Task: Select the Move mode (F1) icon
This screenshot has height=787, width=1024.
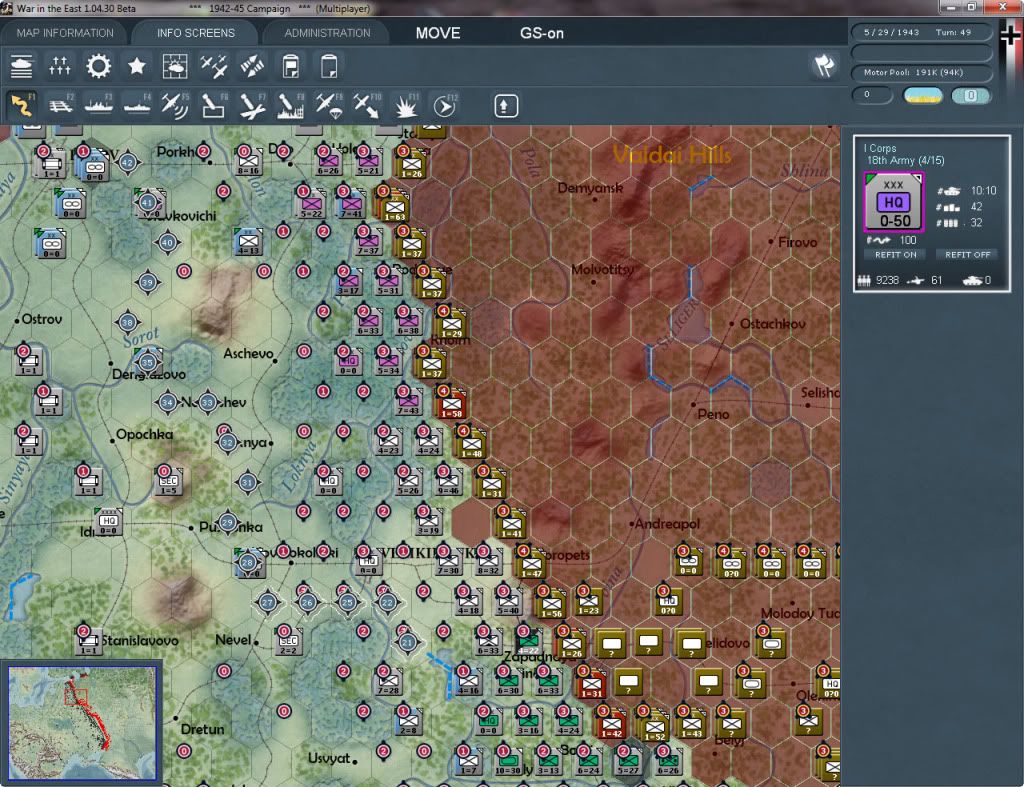Action: tap(22, 105)
